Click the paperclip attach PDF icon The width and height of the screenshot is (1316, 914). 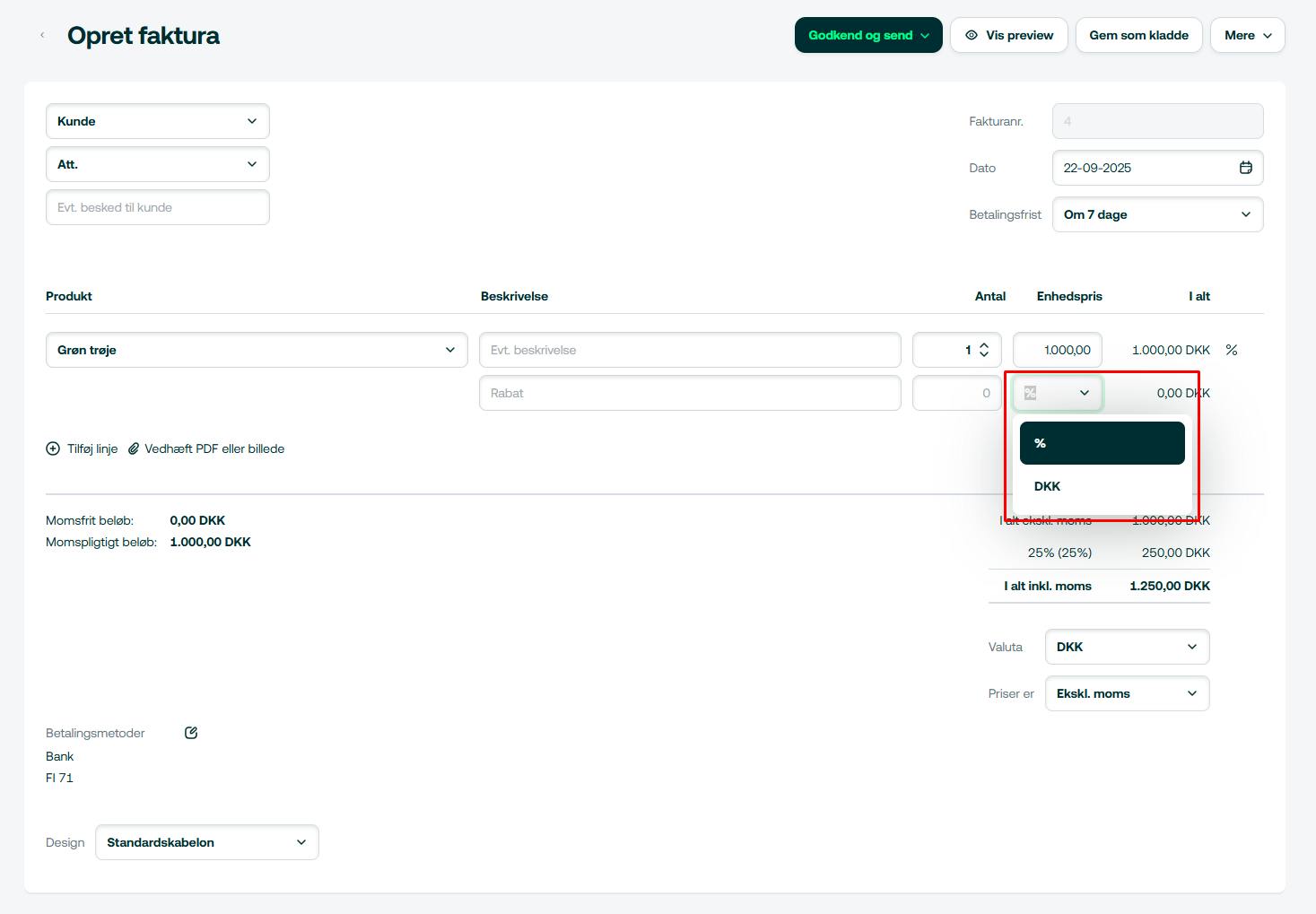(134, 448)
